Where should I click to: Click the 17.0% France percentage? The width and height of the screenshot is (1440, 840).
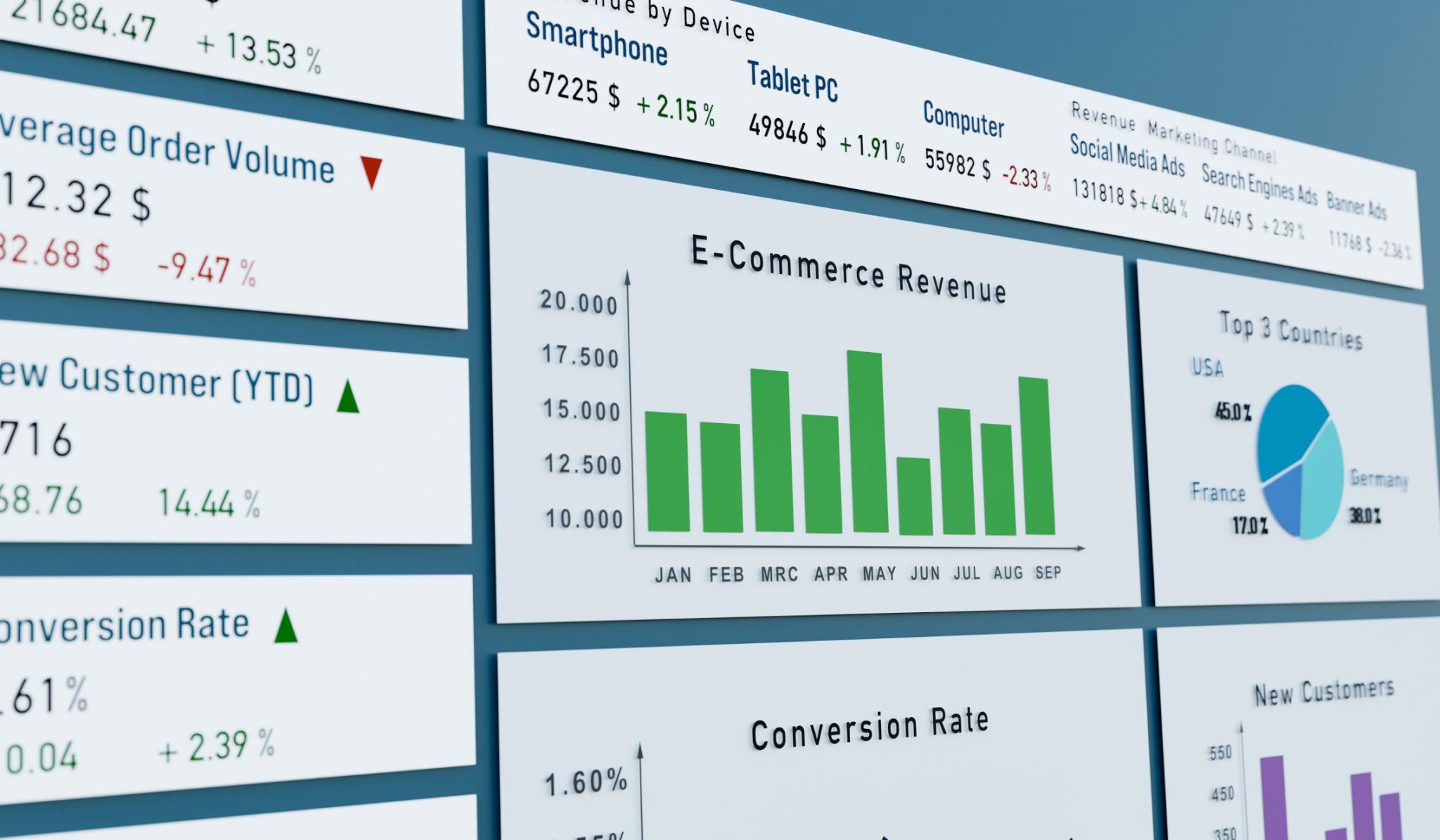tap(1249, 525)
